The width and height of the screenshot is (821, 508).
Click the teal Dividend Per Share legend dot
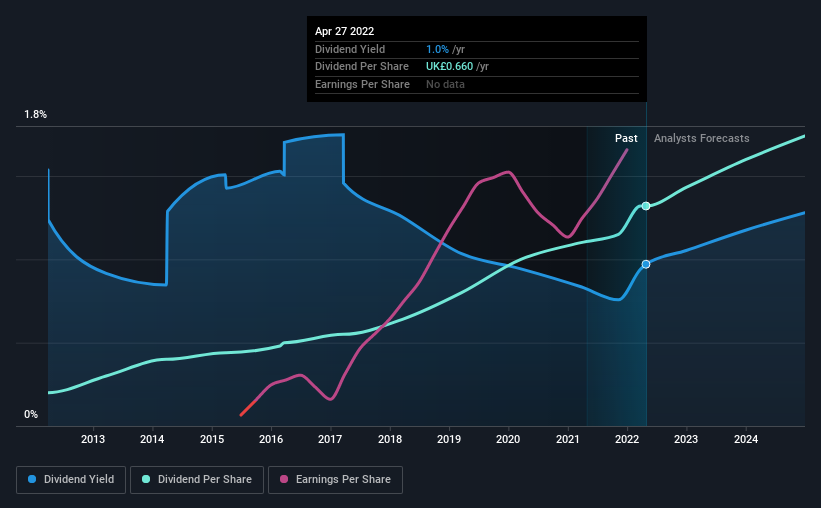point(146,479)
